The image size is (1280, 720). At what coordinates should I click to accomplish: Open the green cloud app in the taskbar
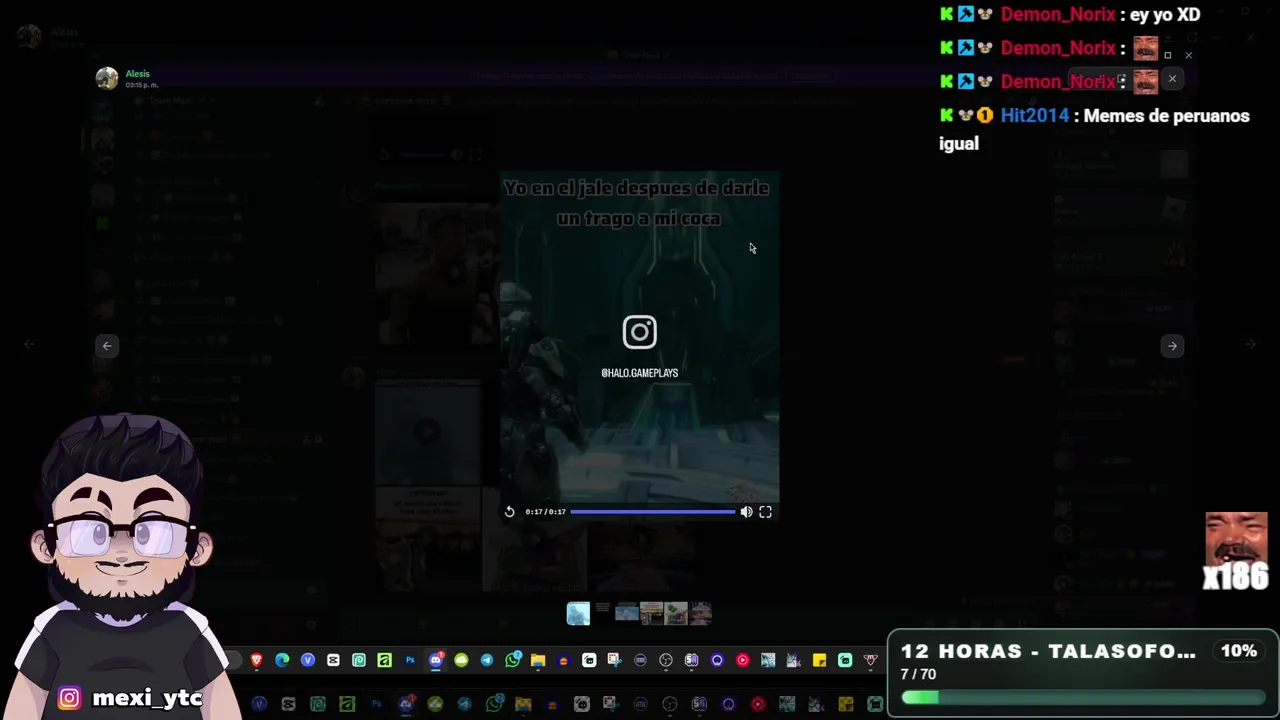[461, 660]
